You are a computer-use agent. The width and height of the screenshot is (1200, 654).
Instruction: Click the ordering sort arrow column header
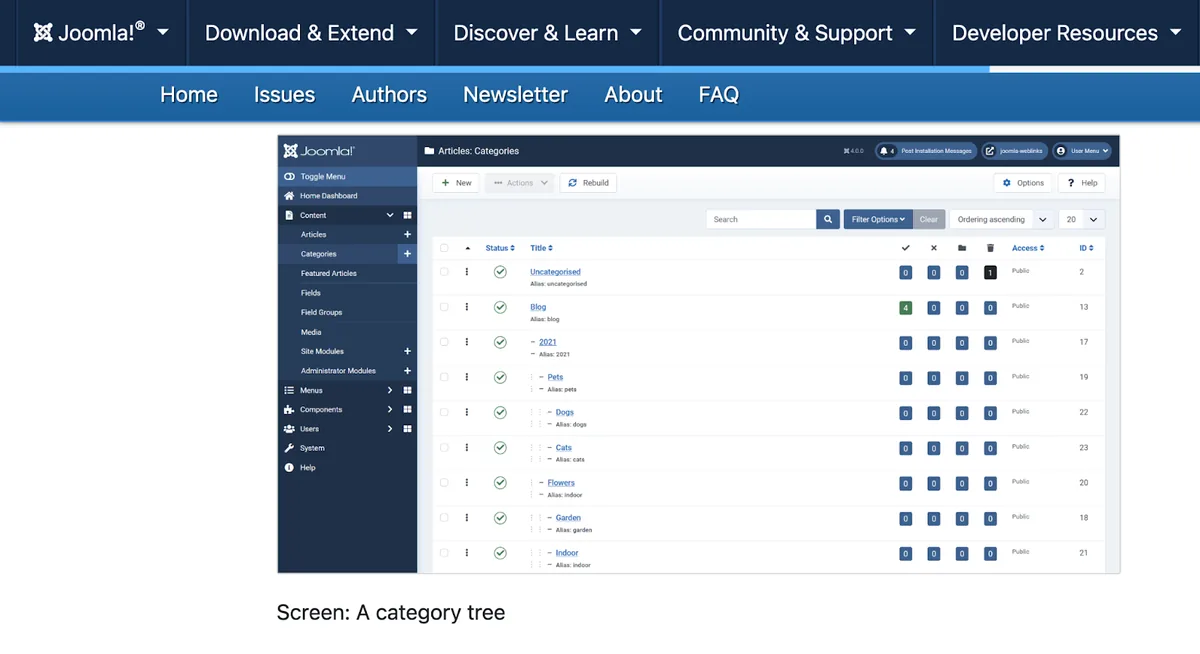click(x=467, y=248)
